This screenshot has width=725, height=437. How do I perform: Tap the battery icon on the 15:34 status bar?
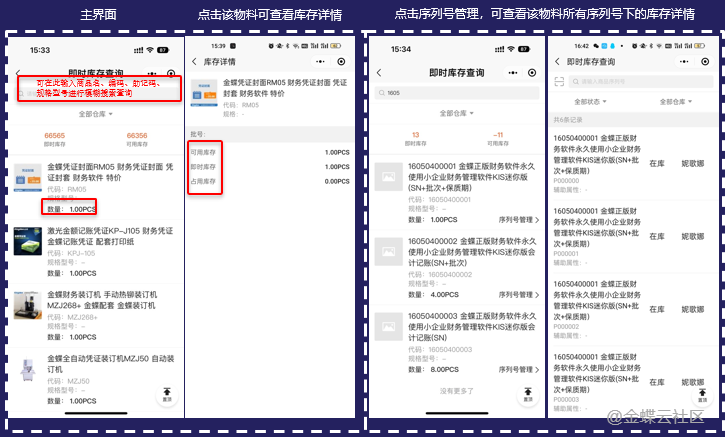pyautogui.click(x=524, y=49)
